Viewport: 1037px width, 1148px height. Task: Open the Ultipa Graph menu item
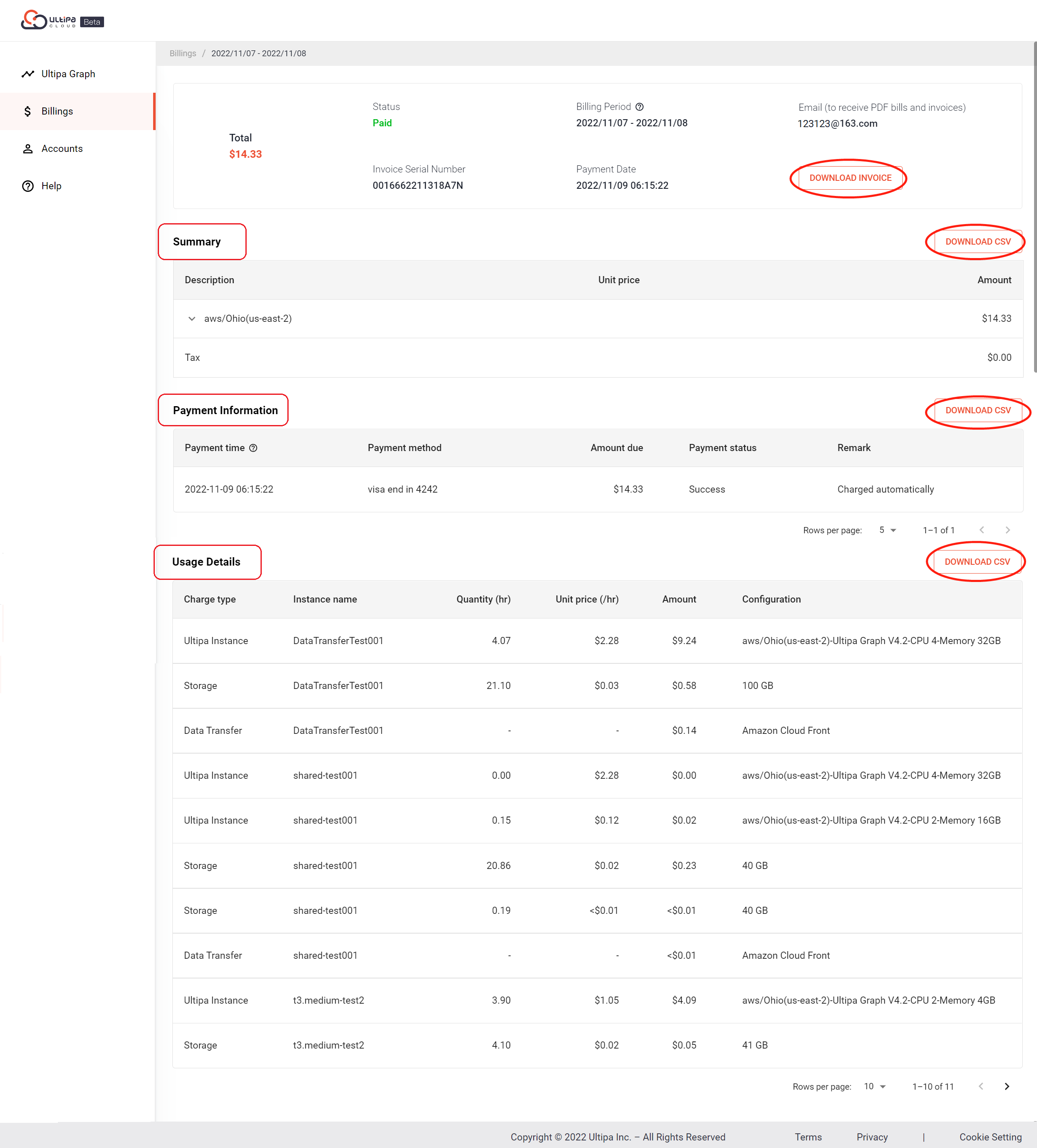pyautogui.click(x=78, y=74)
